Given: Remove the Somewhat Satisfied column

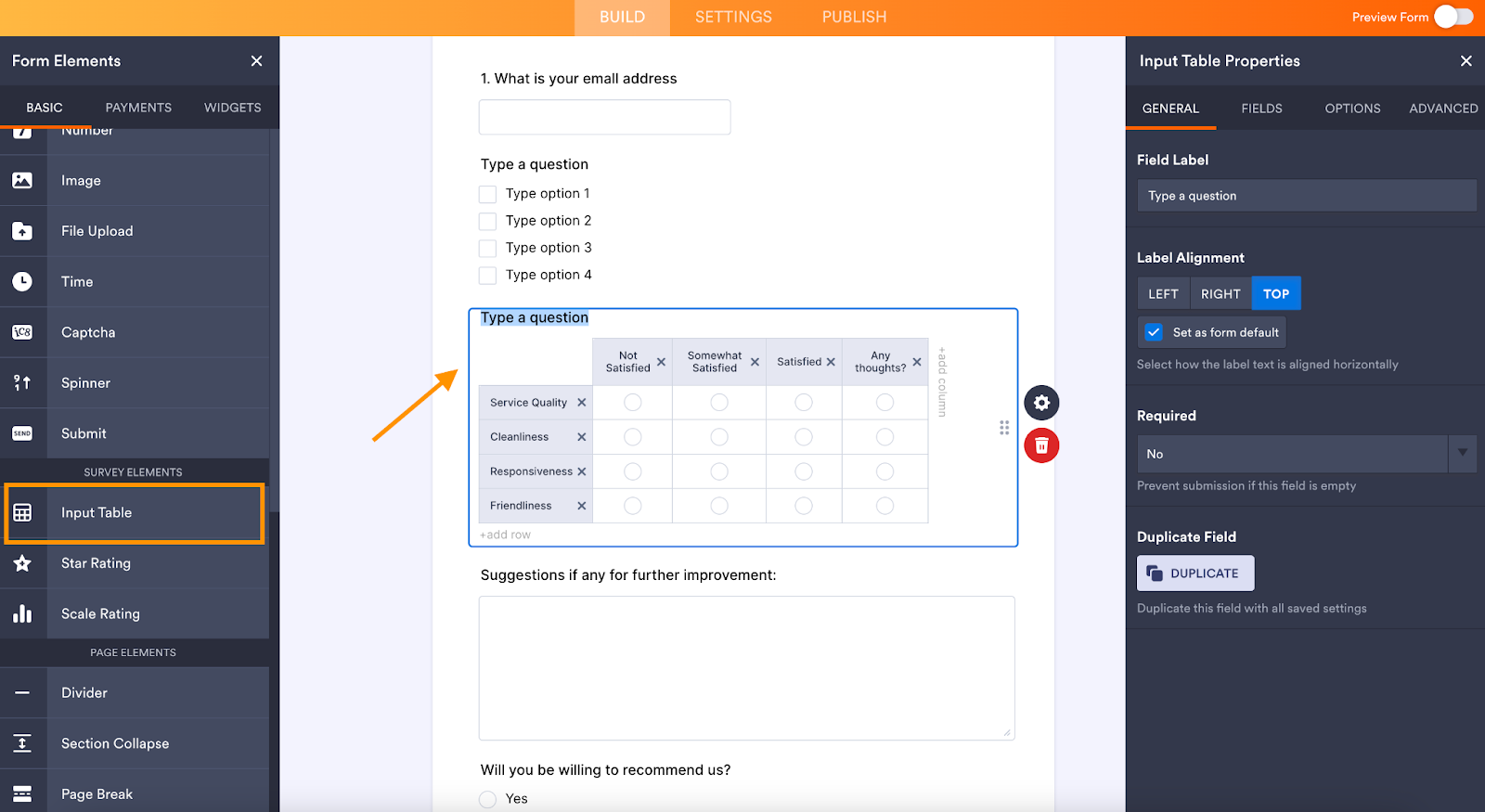Looking at the screenshot, I should tap(755, 362).
